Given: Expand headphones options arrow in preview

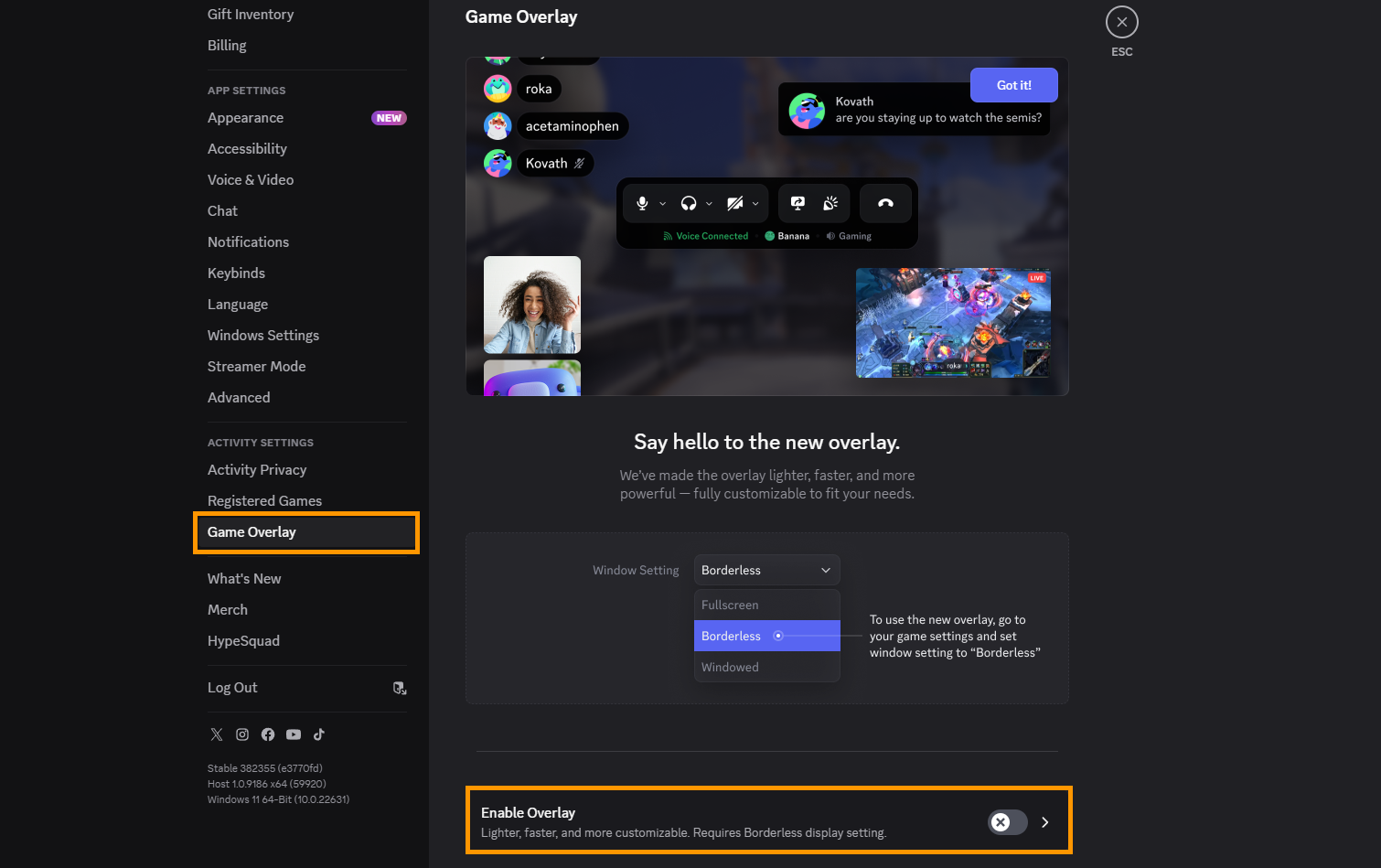Looking at the screenshot, I should point(709,204).
